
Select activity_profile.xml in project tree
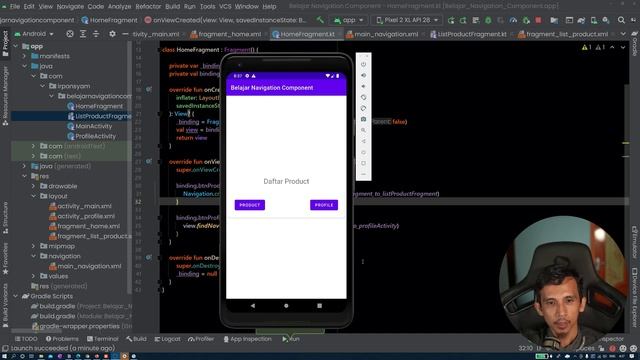point(82,216)
